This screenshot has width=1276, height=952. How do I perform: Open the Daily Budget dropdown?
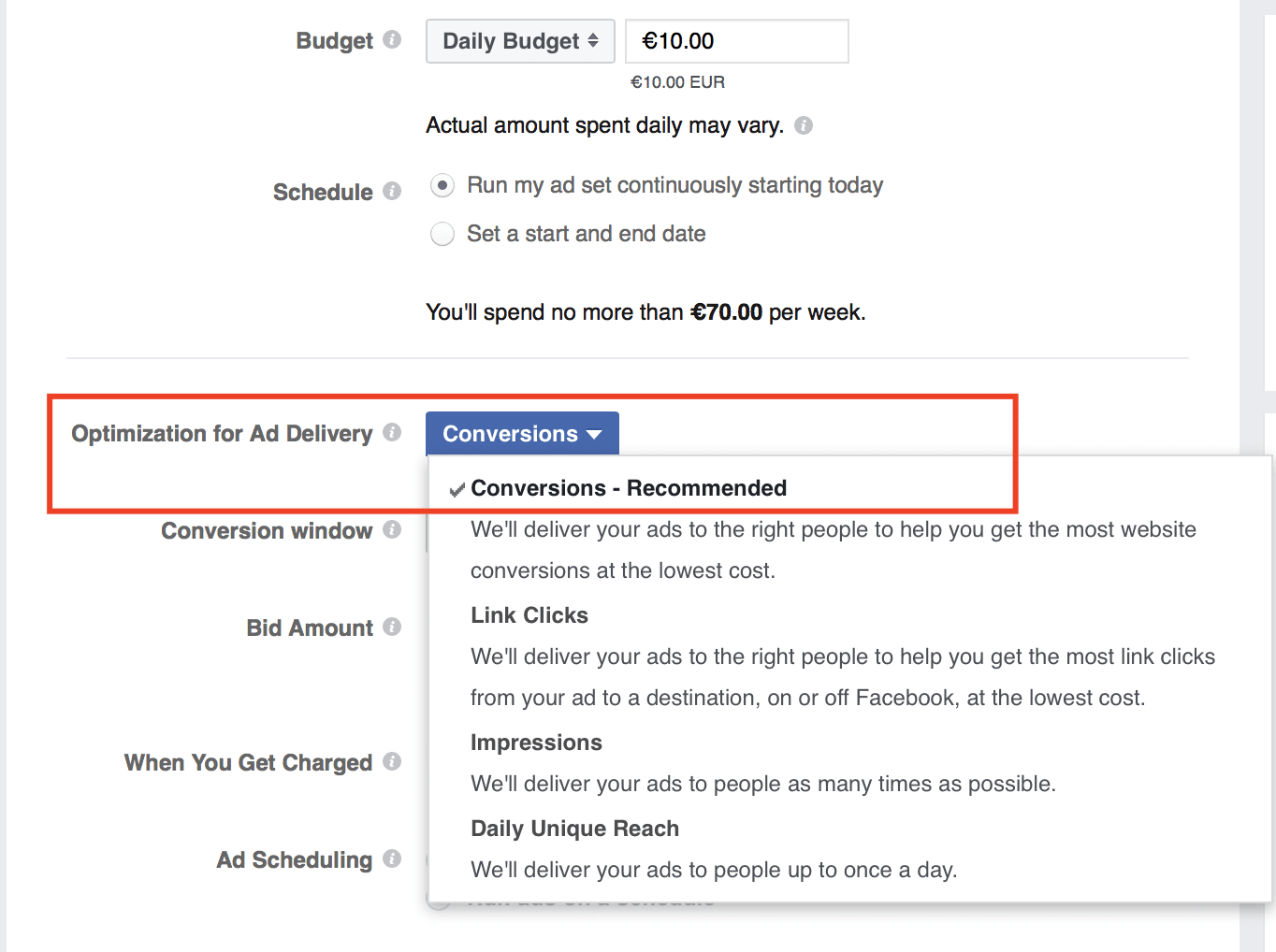point(520,41)
